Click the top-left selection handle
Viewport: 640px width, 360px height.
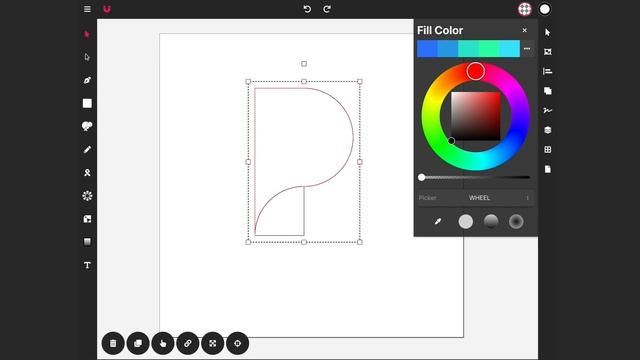click(248, 82)
